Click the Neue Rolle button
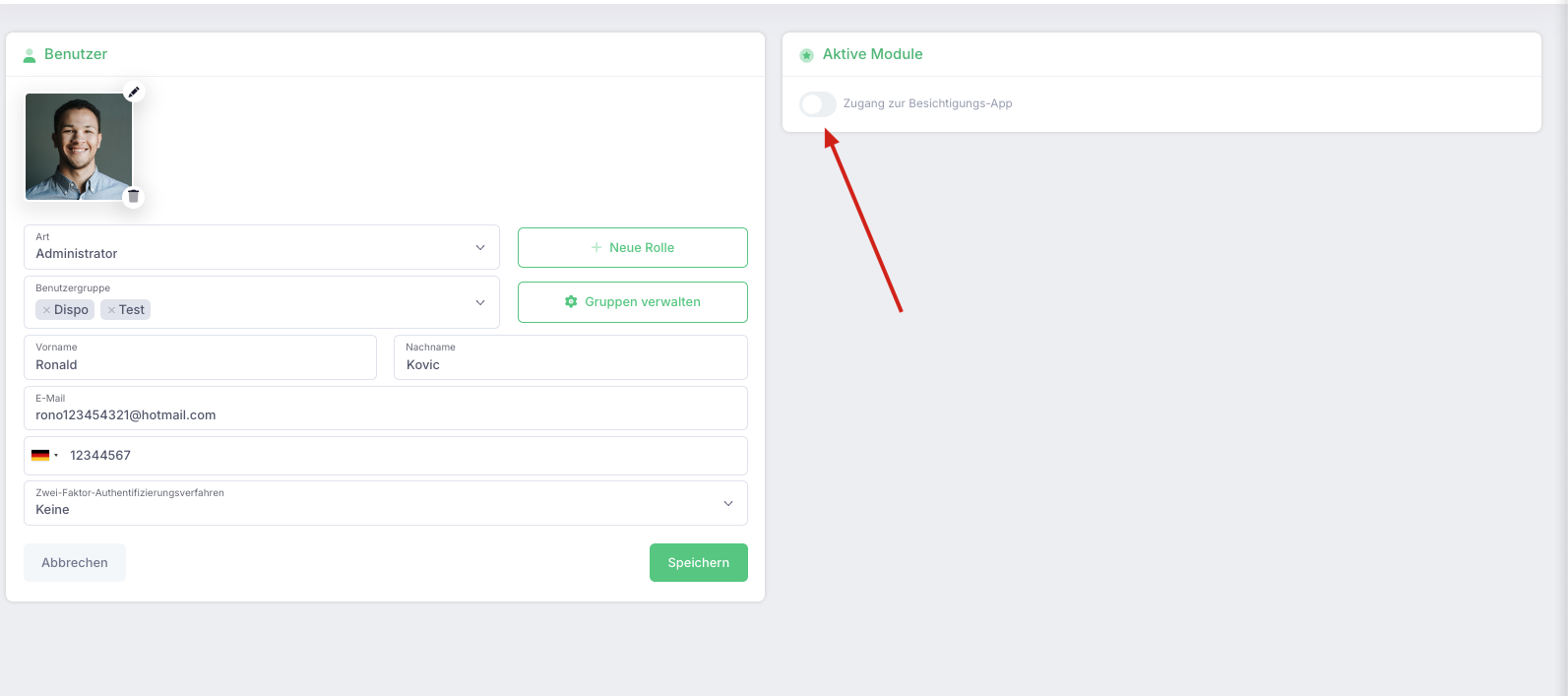This screenshot has height=696, width=1568. (x=633, y=247)
